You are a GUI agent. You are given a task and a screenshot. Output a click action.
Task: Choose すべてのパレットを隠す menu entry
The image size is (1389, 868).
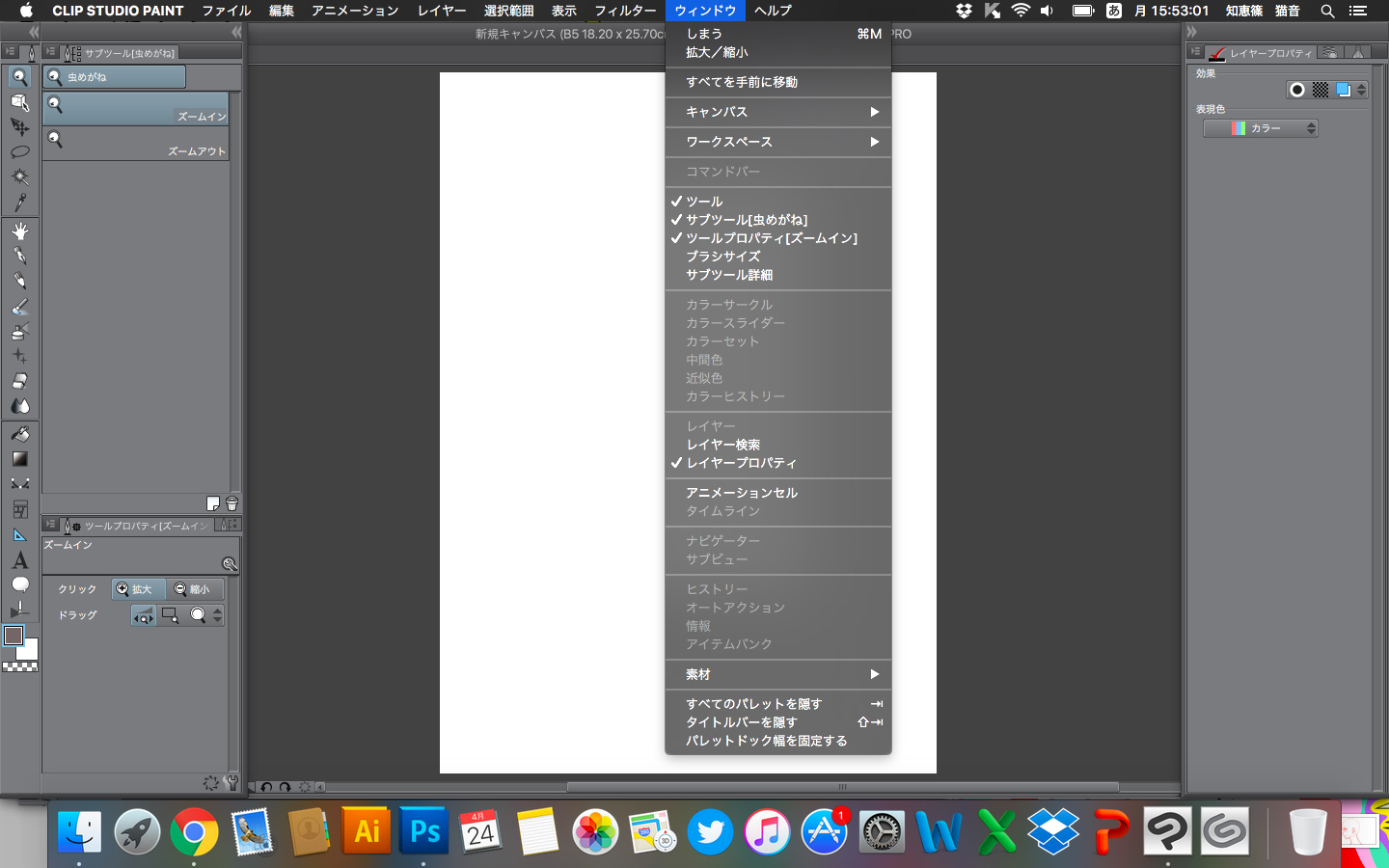pyautogui.click(x=753, y=704)
